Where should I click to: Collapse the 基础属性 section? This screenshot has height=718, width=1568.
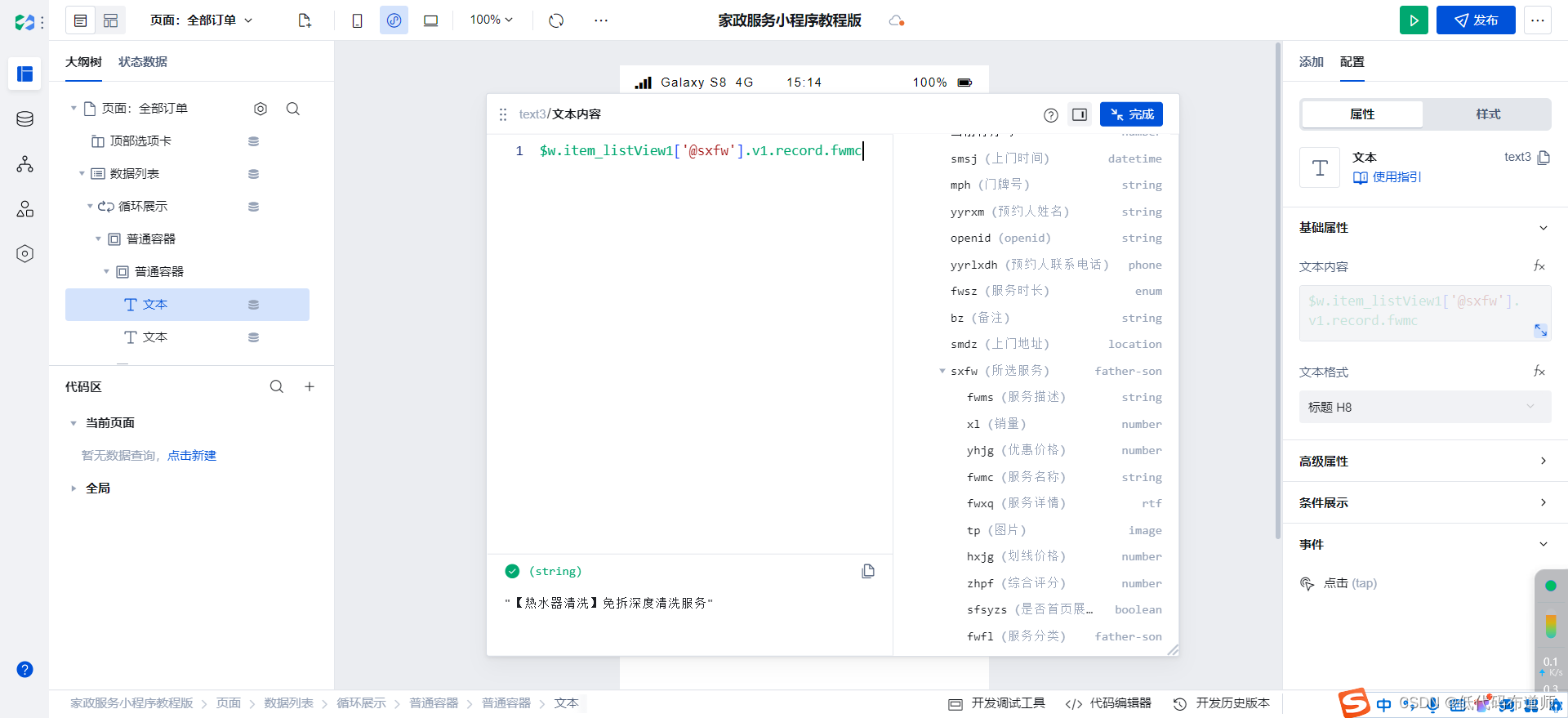click(1543, 228)
